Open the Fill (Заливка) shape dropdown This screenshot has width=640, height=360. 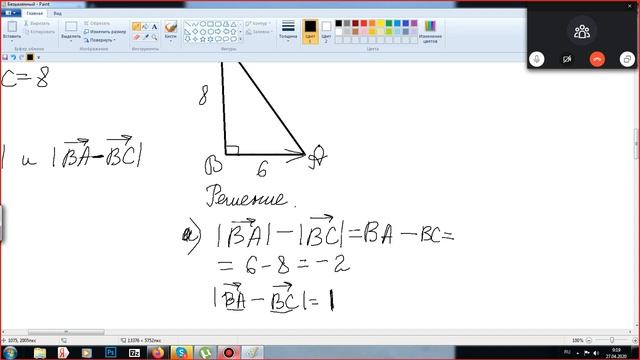[259, 31]
